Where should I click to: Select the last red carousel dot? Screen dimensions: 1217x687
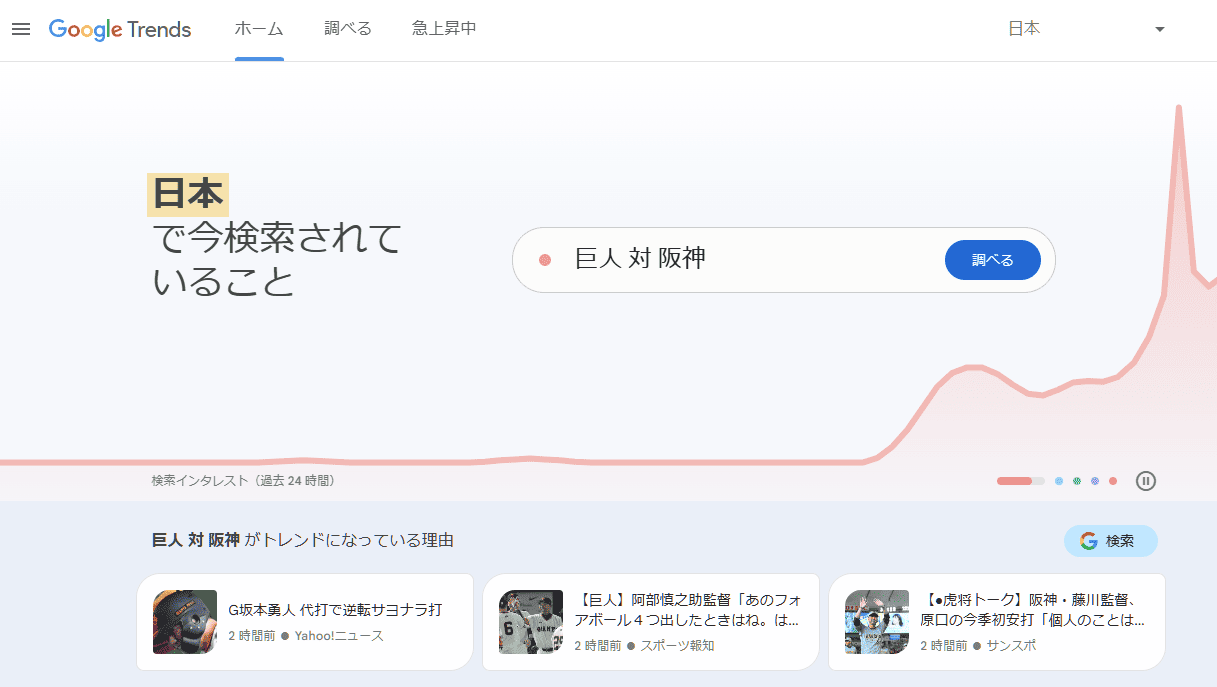tap(1113, 481)
